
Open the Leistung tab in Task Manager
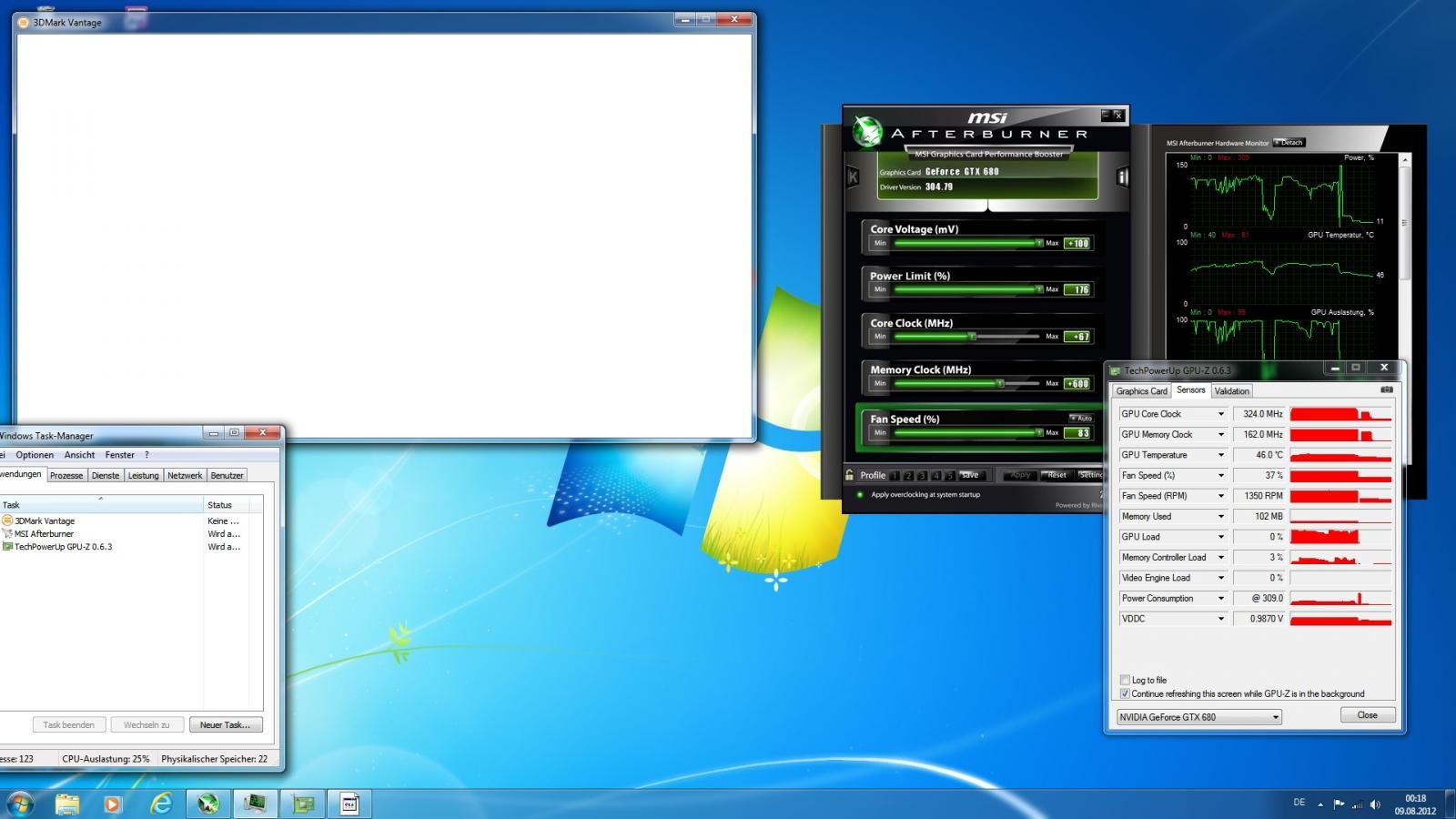point(143,475)
